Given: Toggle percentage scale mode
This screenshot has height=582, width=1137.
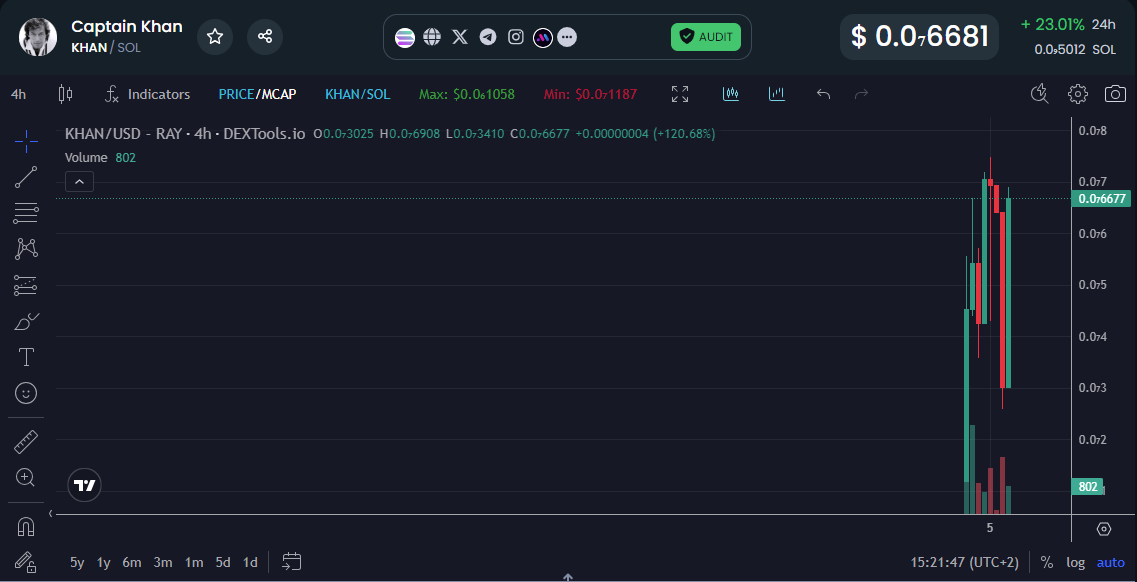Looking at the screenshot, I should coord(1046,562).
